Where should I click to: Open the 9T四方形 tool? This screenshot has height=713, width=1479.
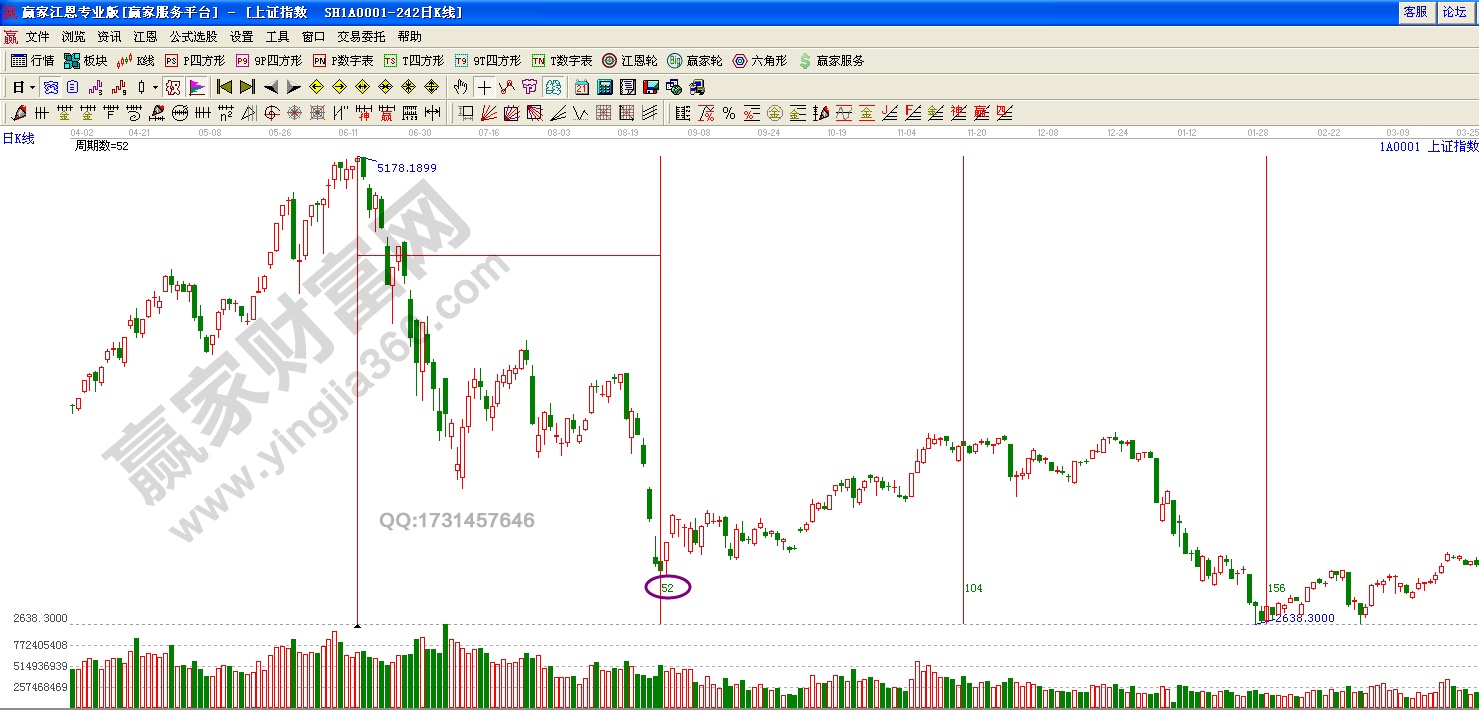click(487, 61)
